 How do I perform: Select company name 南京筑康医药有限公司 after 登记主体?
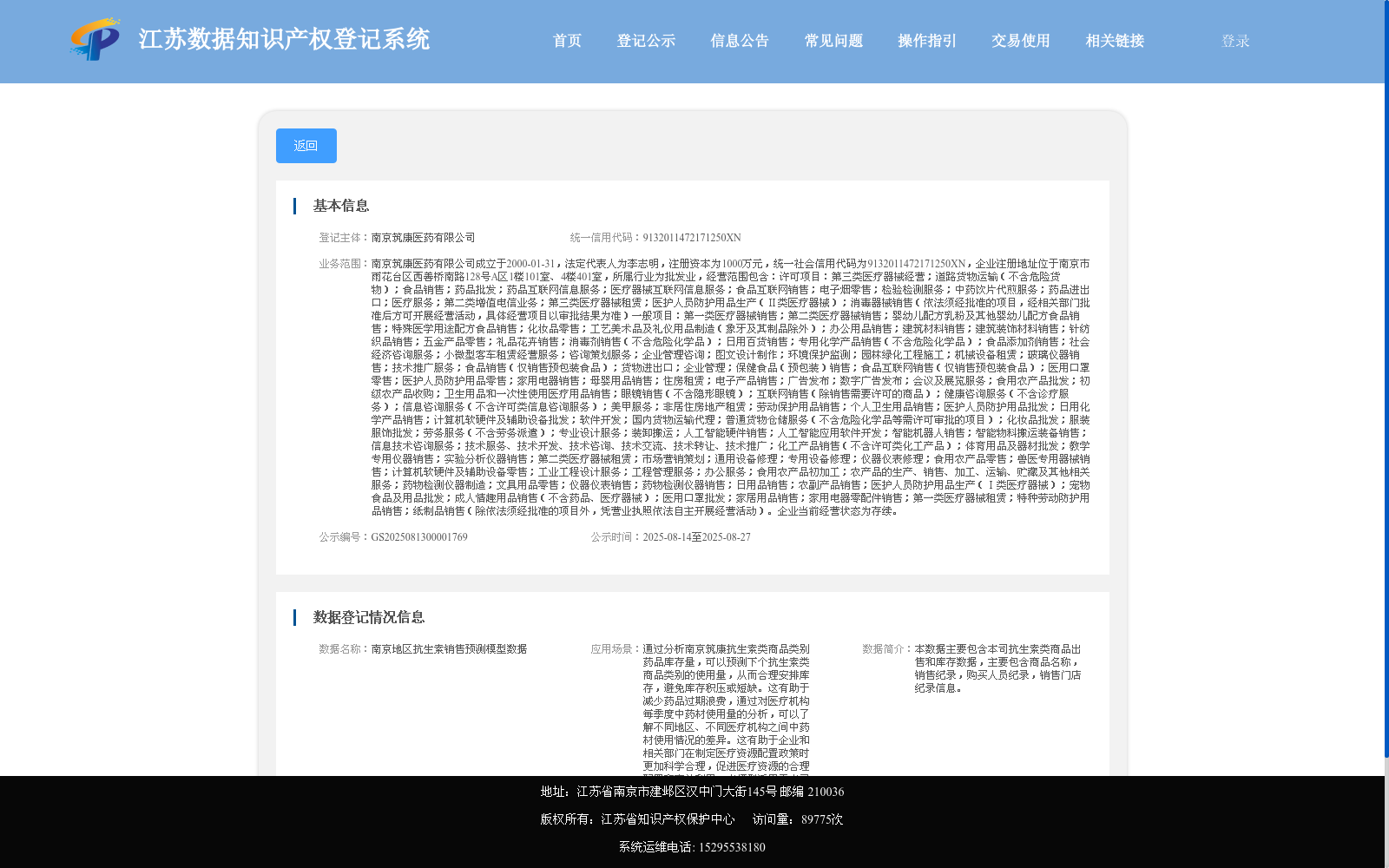423,238
